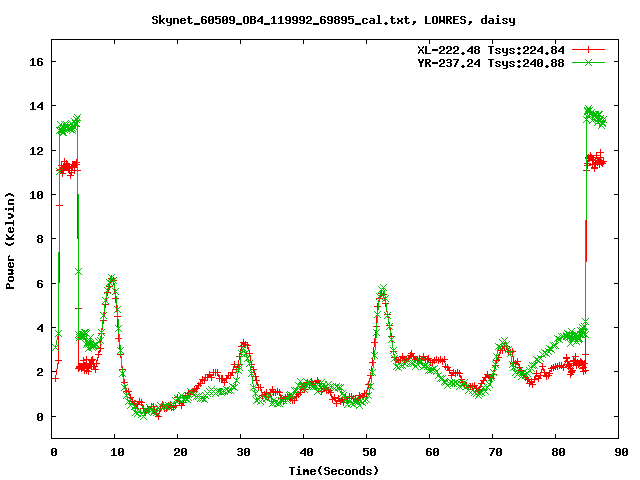Click the red XL legend line sample
The width and height of the screenshot is (640, 480).
(x=588, y=50)
